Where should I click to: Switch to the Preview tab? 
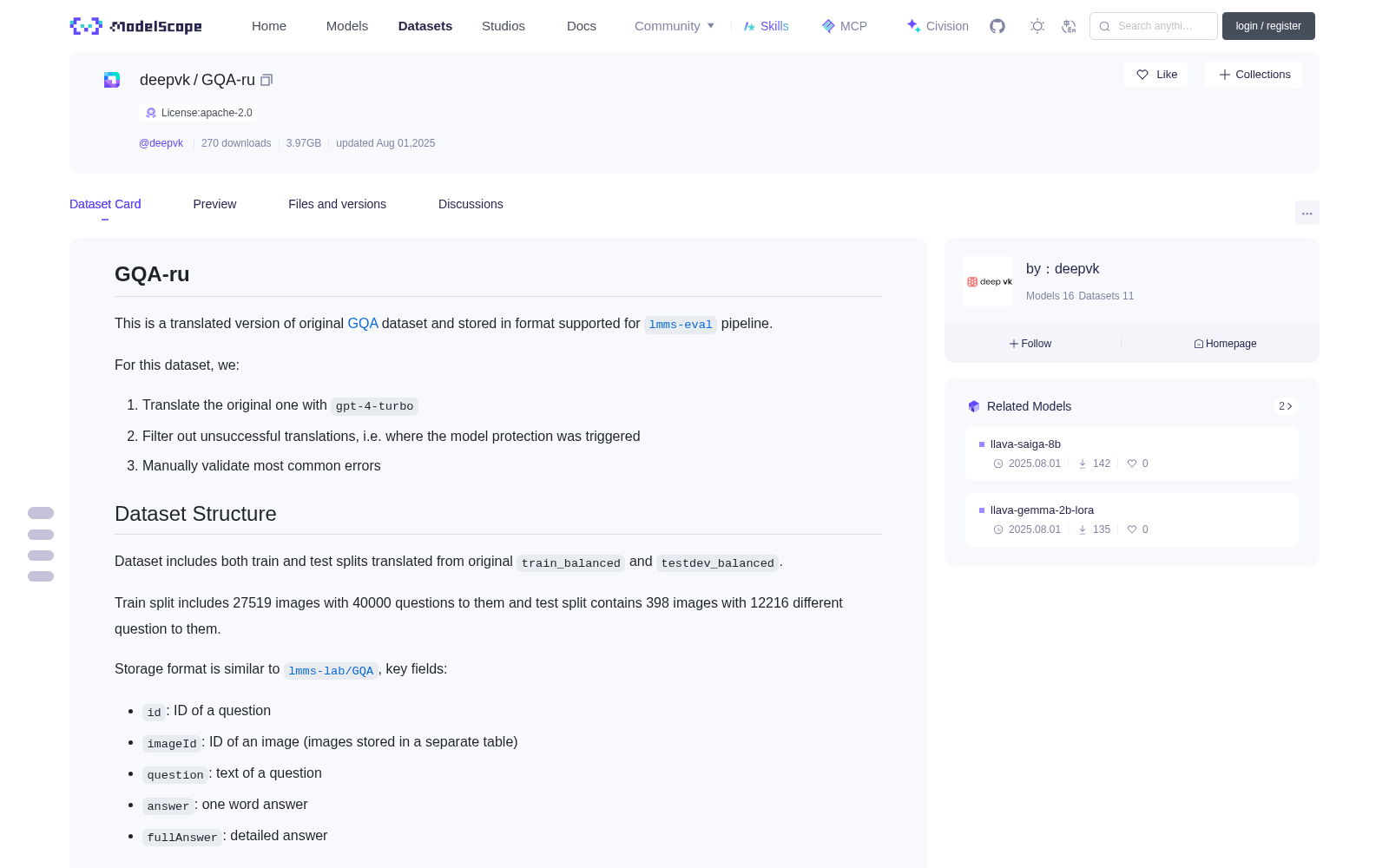point(214,204)
